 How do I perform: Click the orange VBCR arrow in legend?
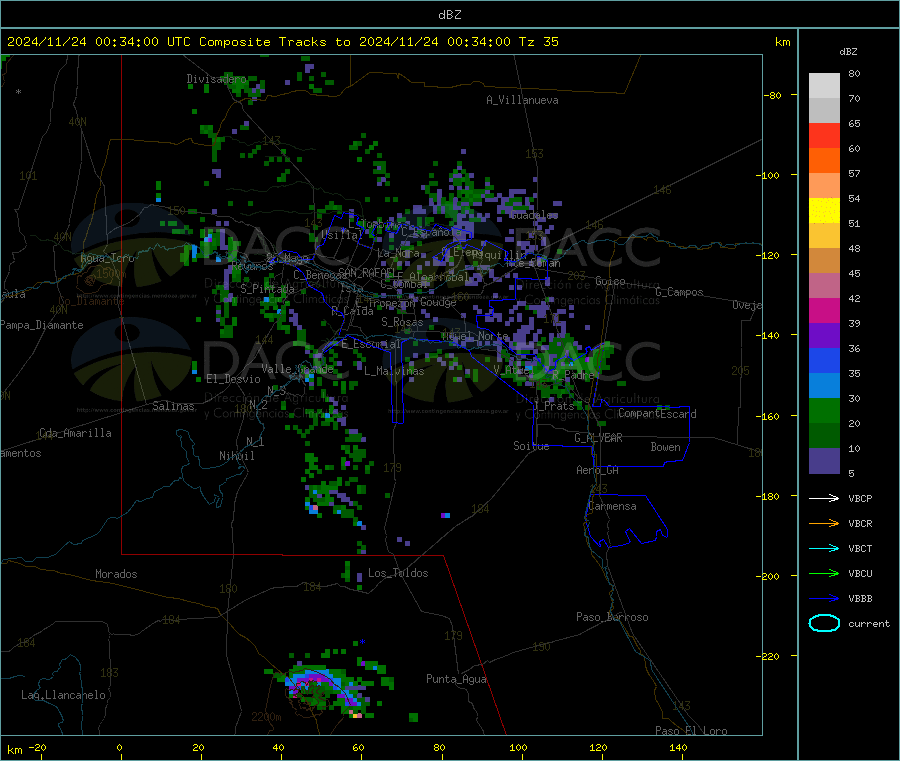[824, 523]
